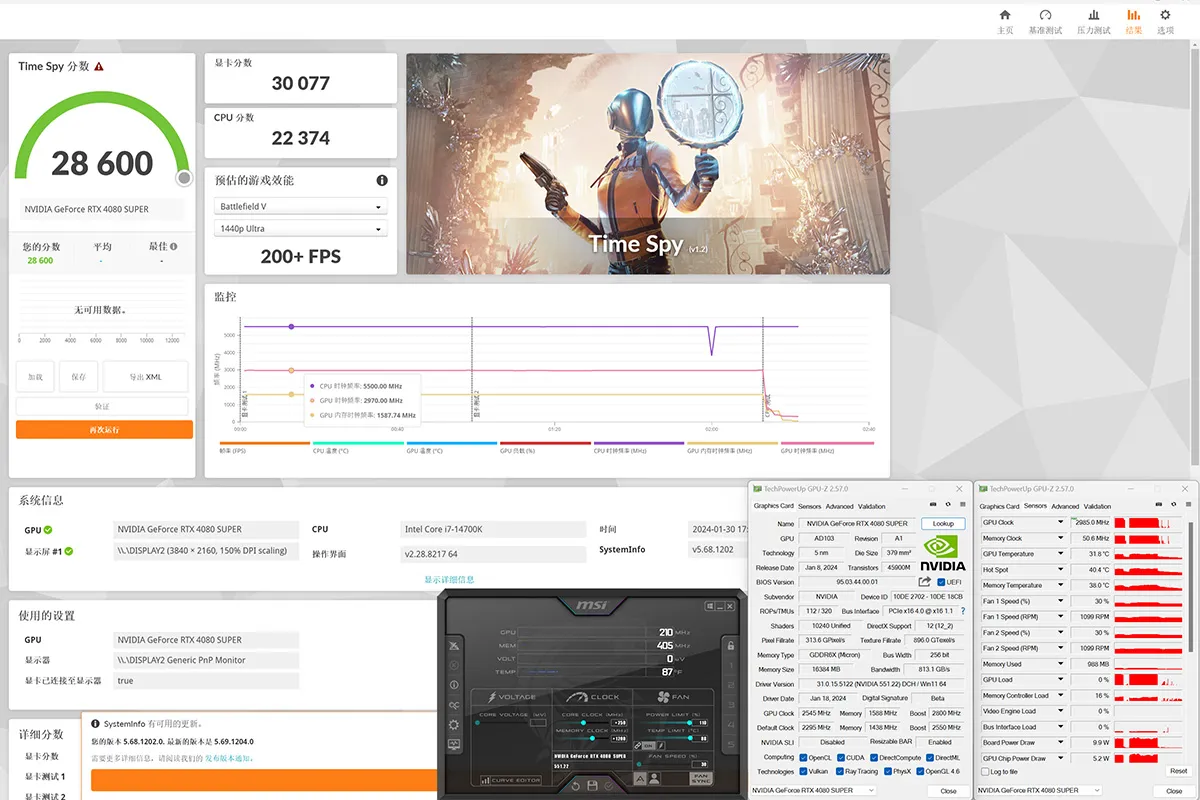Open the Afterburner OC Scanner icon
The image size is (1200, 800).
pyautogui.click(x=454, y=705)
